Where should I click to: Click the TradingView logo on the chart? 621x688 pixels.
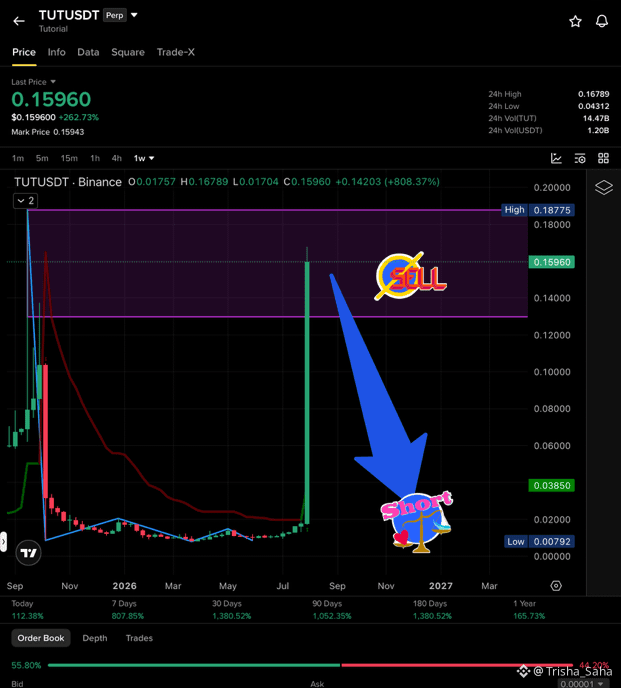[29, 552]
